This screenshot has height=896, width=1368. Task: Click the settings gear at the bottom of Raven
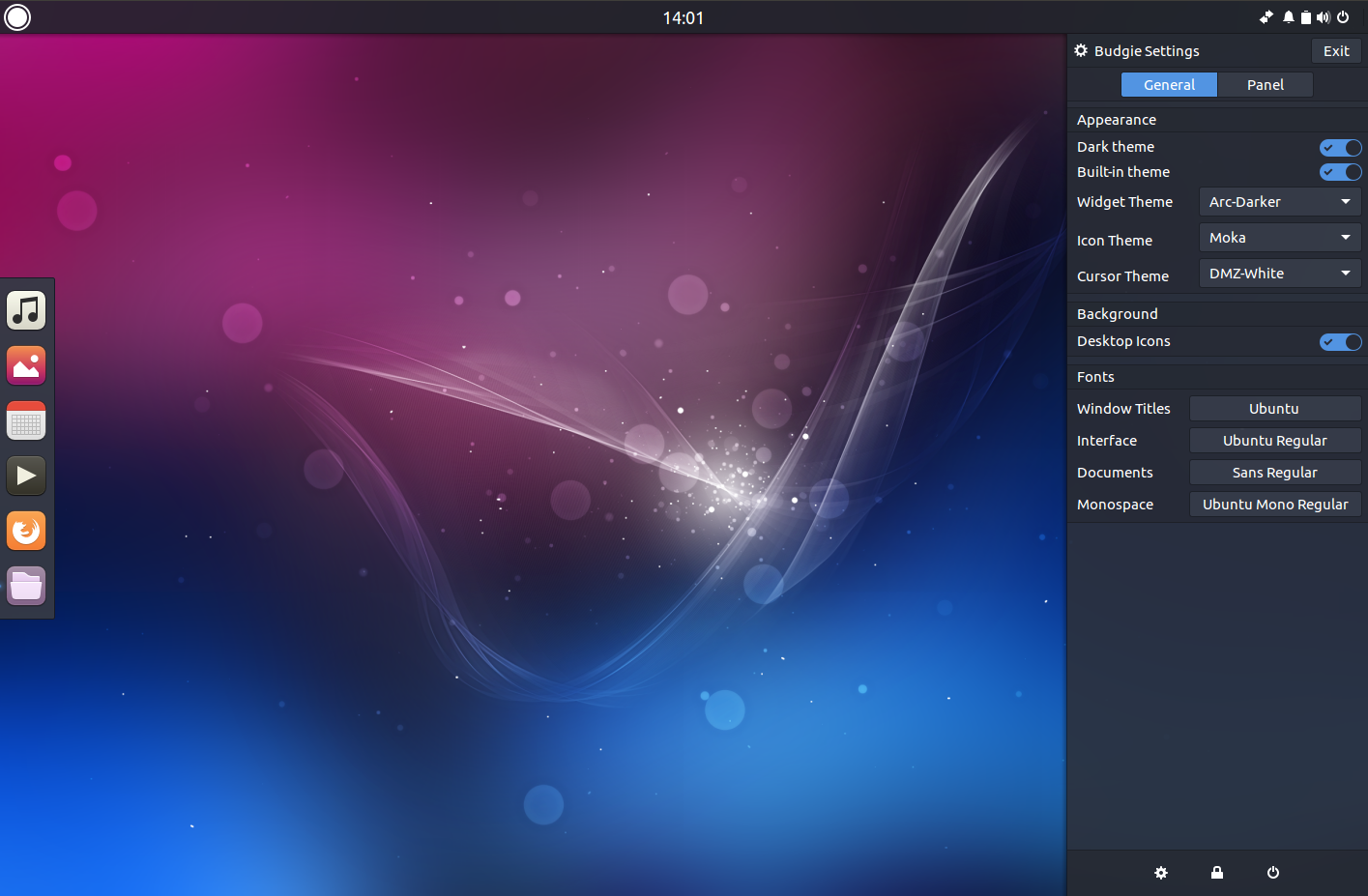[x=1160, y=872]
